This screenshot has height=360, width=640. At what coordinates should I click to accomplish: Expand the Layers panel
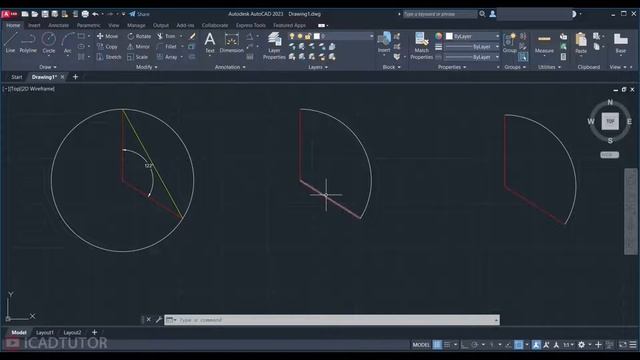(318, 67)
